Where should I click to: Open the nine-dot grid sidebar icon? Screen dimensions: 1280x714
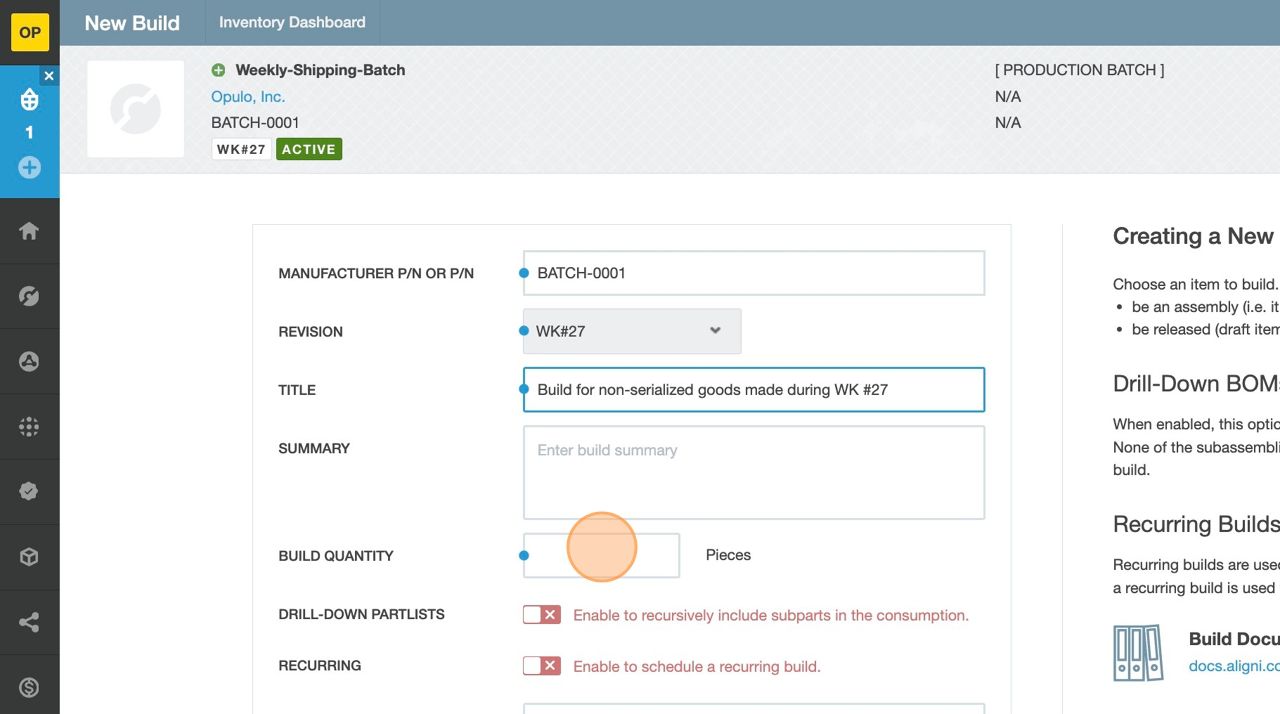[x=29, y=427]
